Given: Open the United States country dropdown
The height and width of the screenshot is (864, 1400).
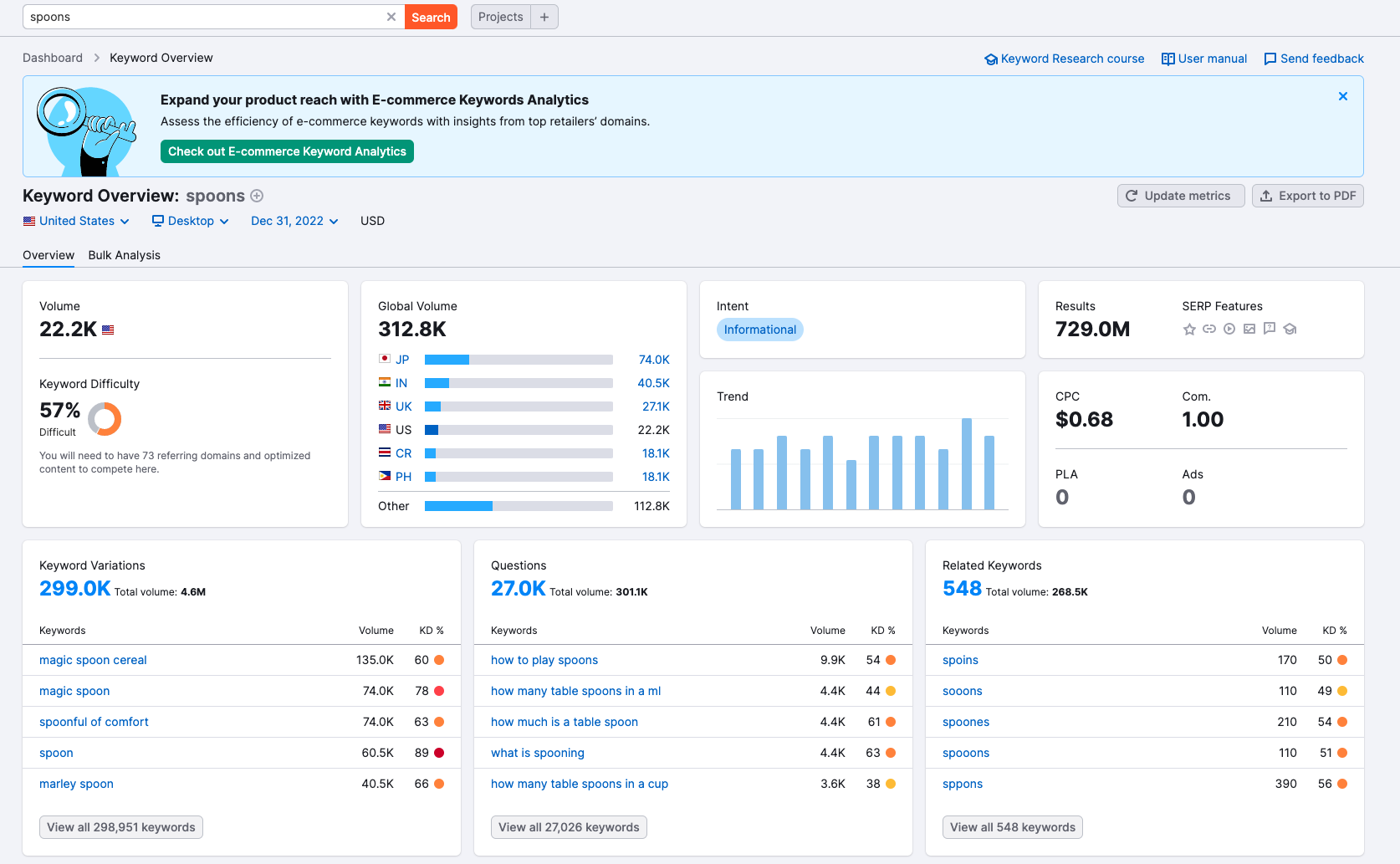Looking at the screenshot, I should pyautogui.click(x=76, y=221).
